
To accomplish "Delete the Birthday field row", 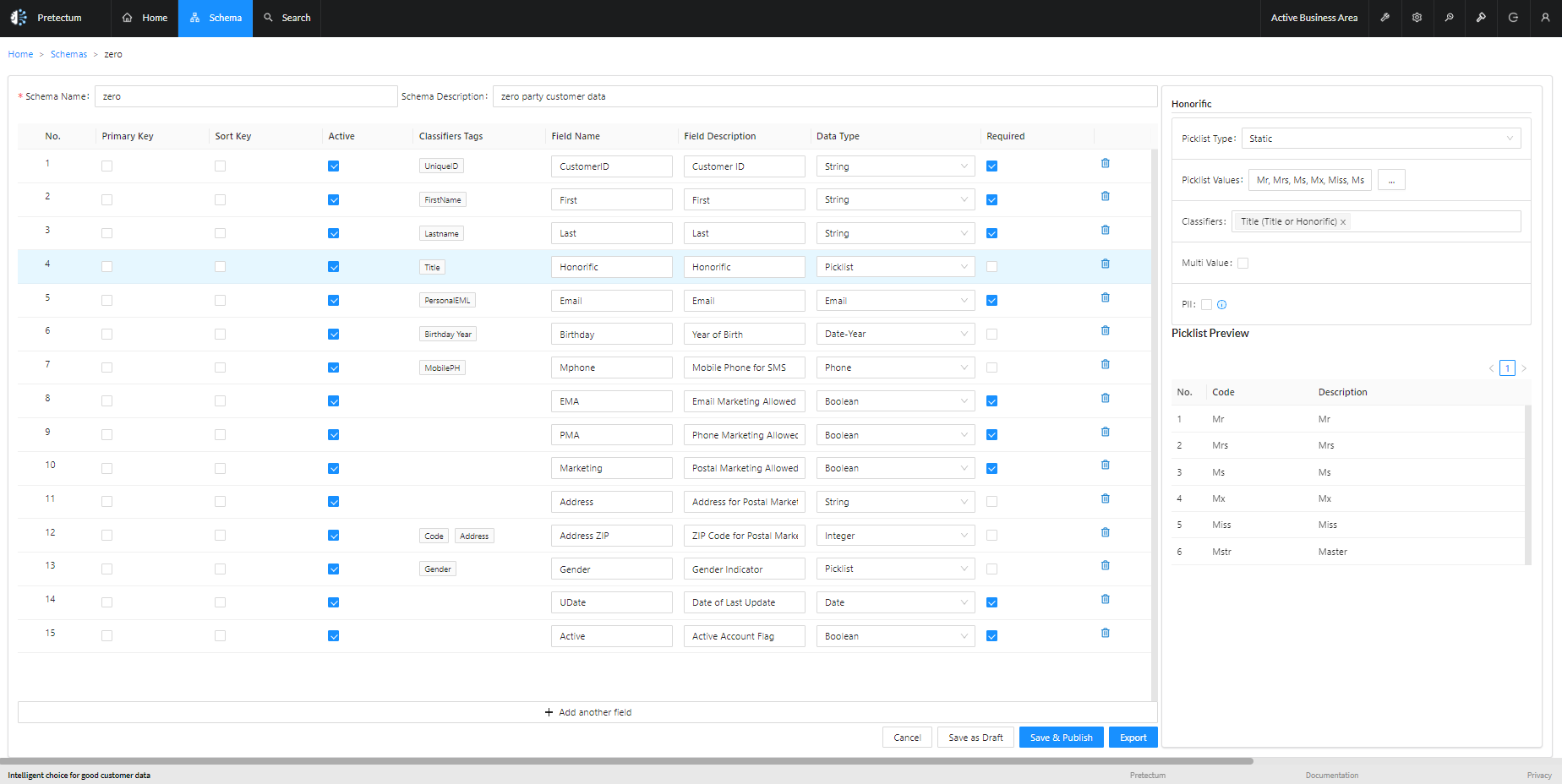I will [x=1106, y=330].
